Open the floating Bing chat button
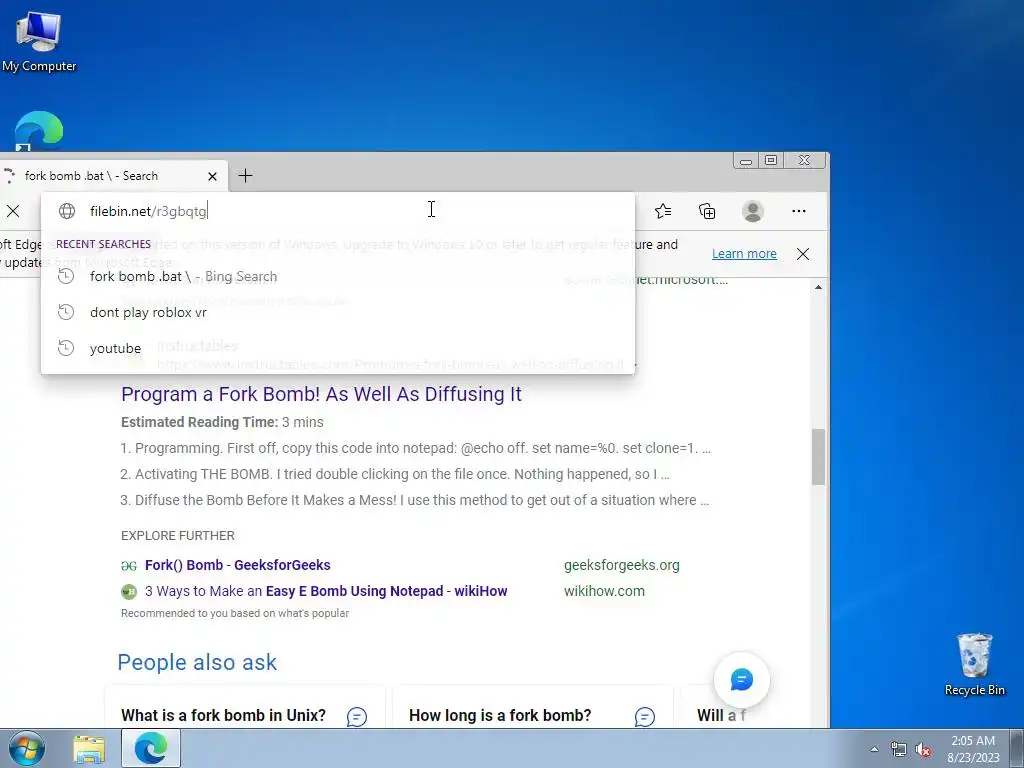Image resolution: width=1024 pixels, height=768 pixels. tap(741, 680)
